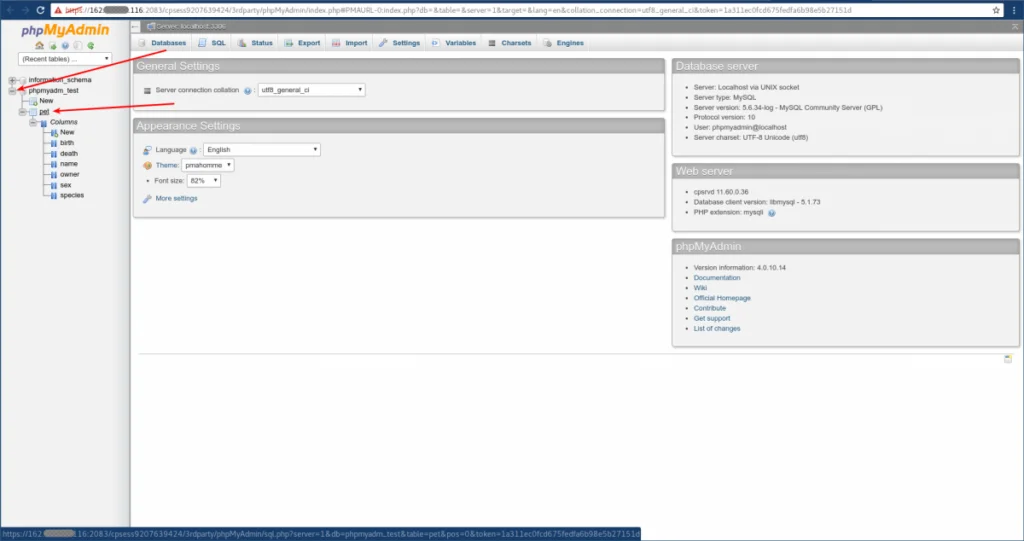Click the new table icon under phpmyadm_test
This screenshot has height=541, width=1024.
(33, 101)
